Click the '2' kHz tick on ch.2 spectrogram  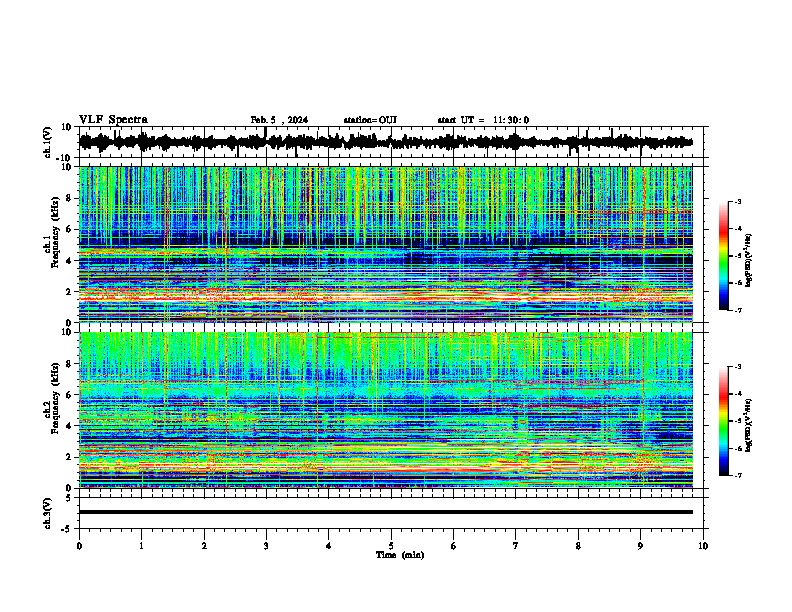70,457
